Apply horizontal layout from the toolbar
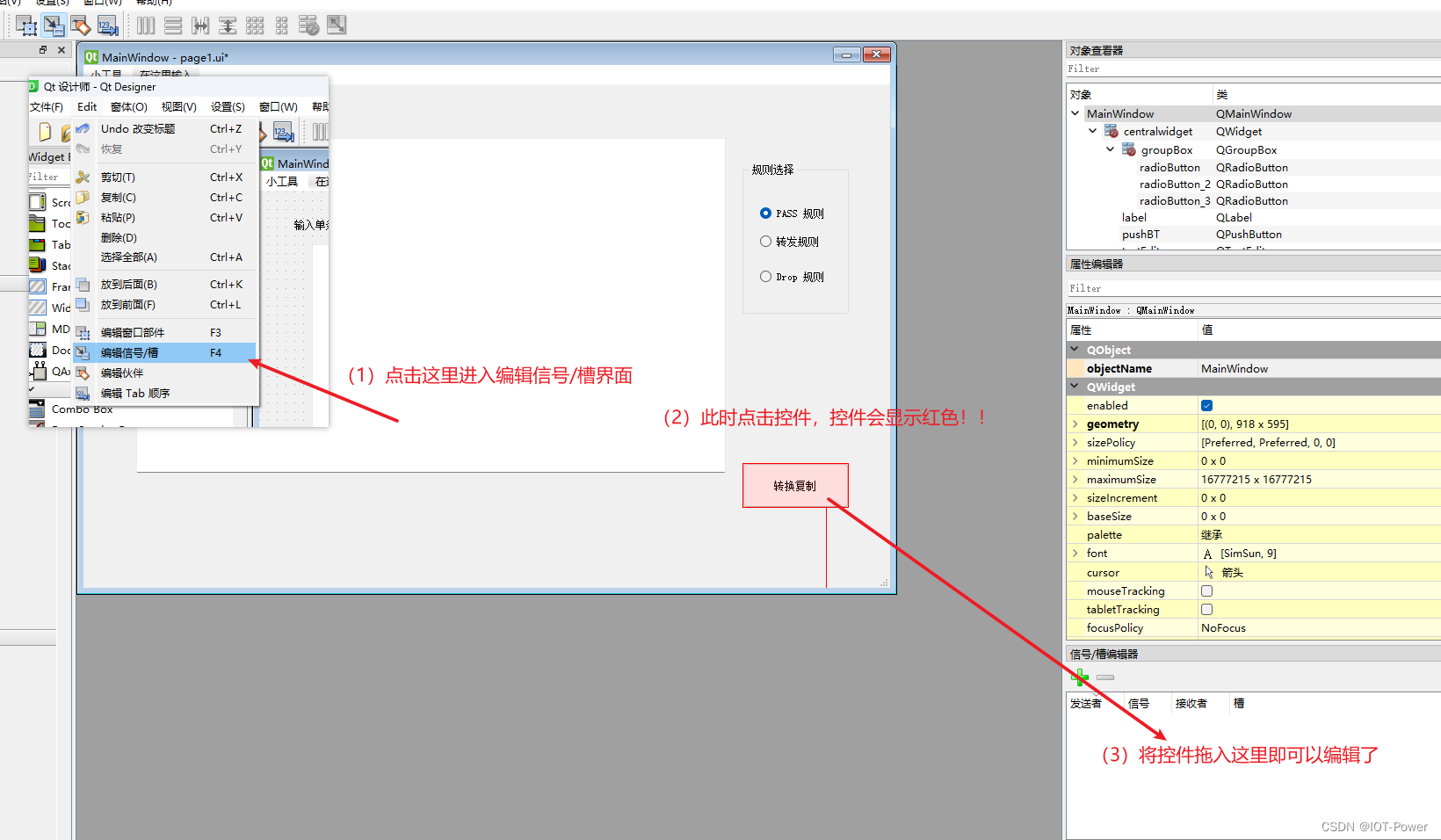 point(146,25)
